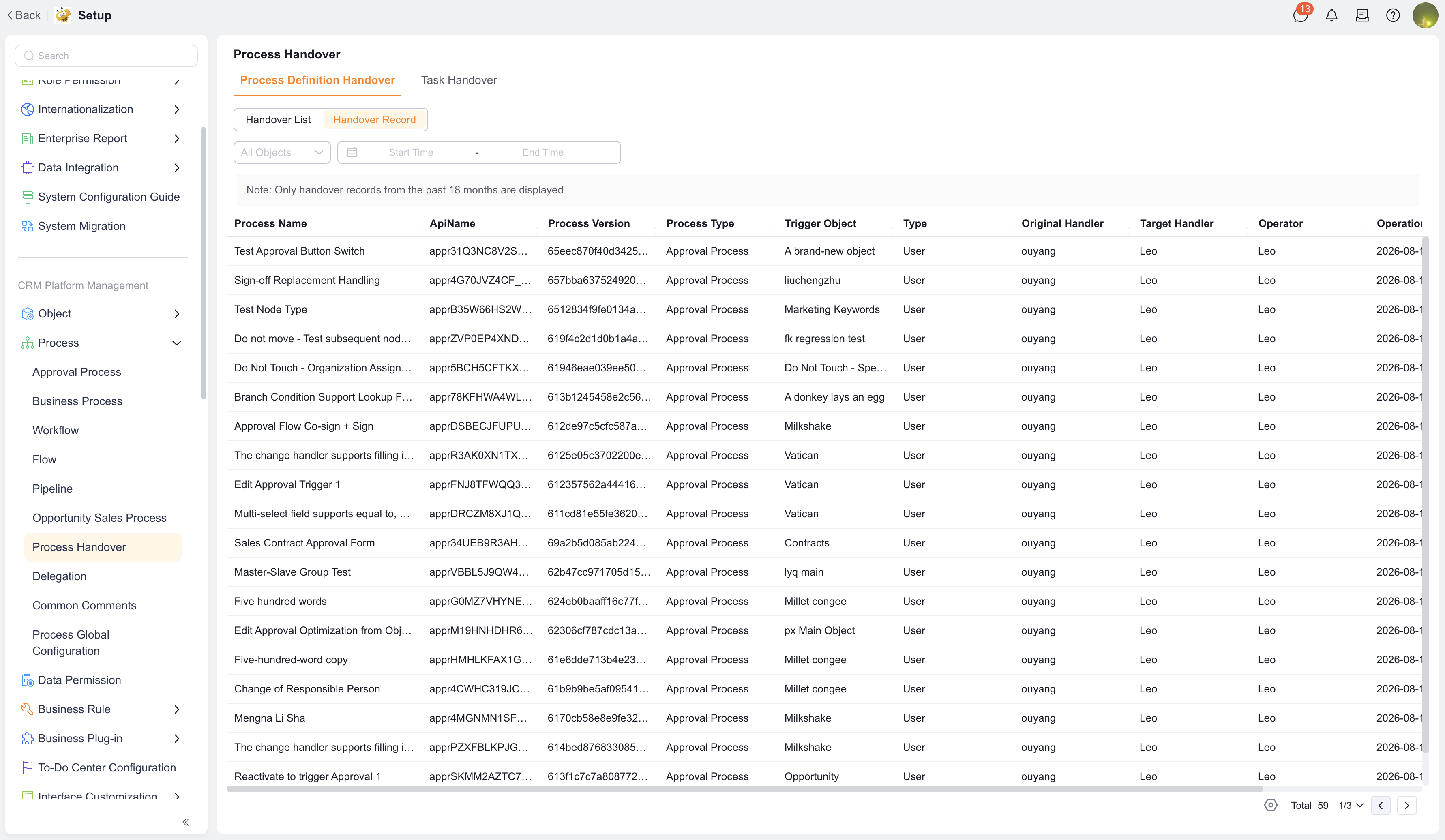Click the Start Time date field
Screen dimensions: 1445x840
pyautogui.click(x=411, y=152)
